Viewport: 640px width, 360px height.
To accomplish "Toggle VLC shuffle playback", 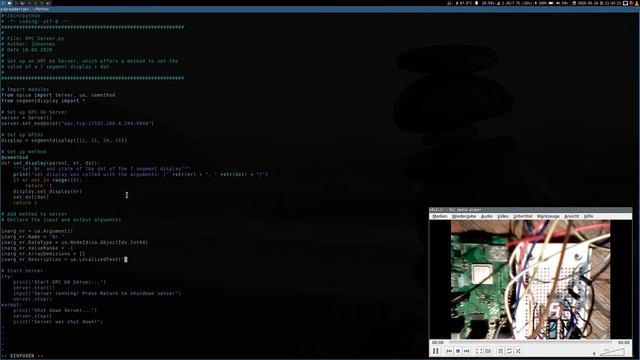I will click(x=518, y=351).
